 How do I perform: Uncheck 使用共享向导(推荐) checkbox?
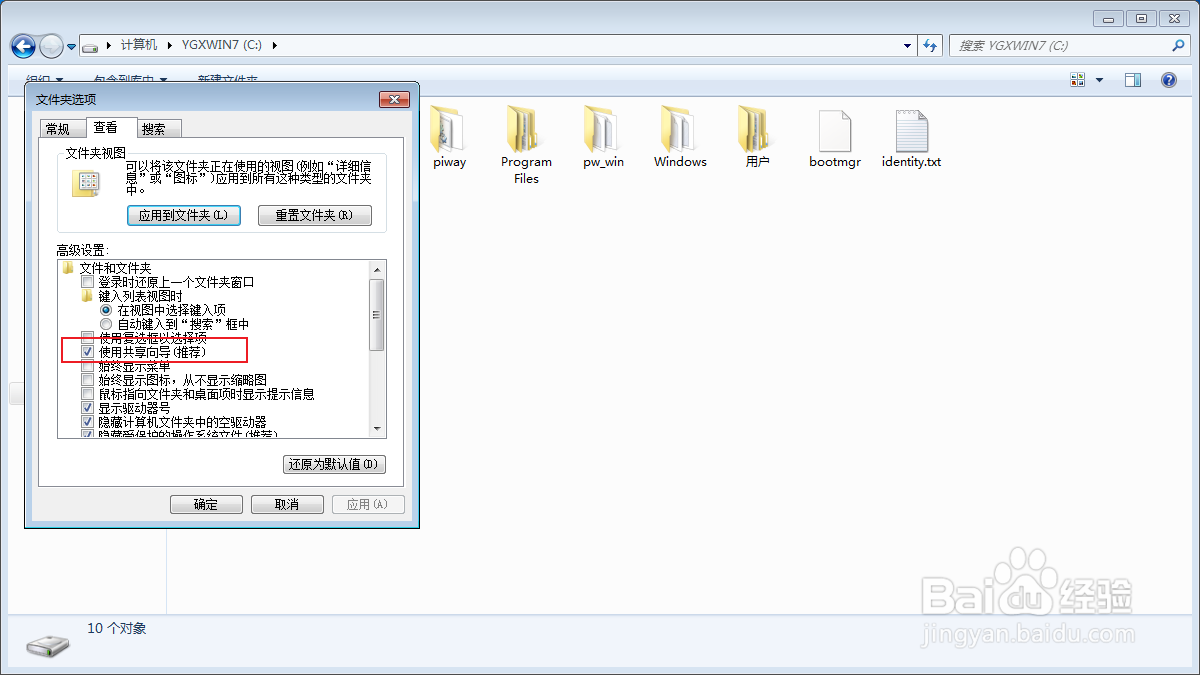(88, 352)
